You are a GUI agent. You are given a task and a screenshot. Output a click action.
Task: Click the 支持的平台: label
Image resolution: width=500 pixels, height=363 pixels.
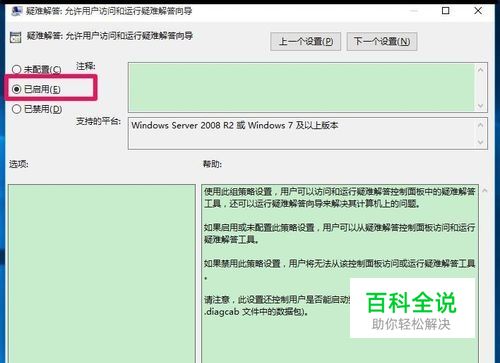pyautogui.click(x=98, y=121)
